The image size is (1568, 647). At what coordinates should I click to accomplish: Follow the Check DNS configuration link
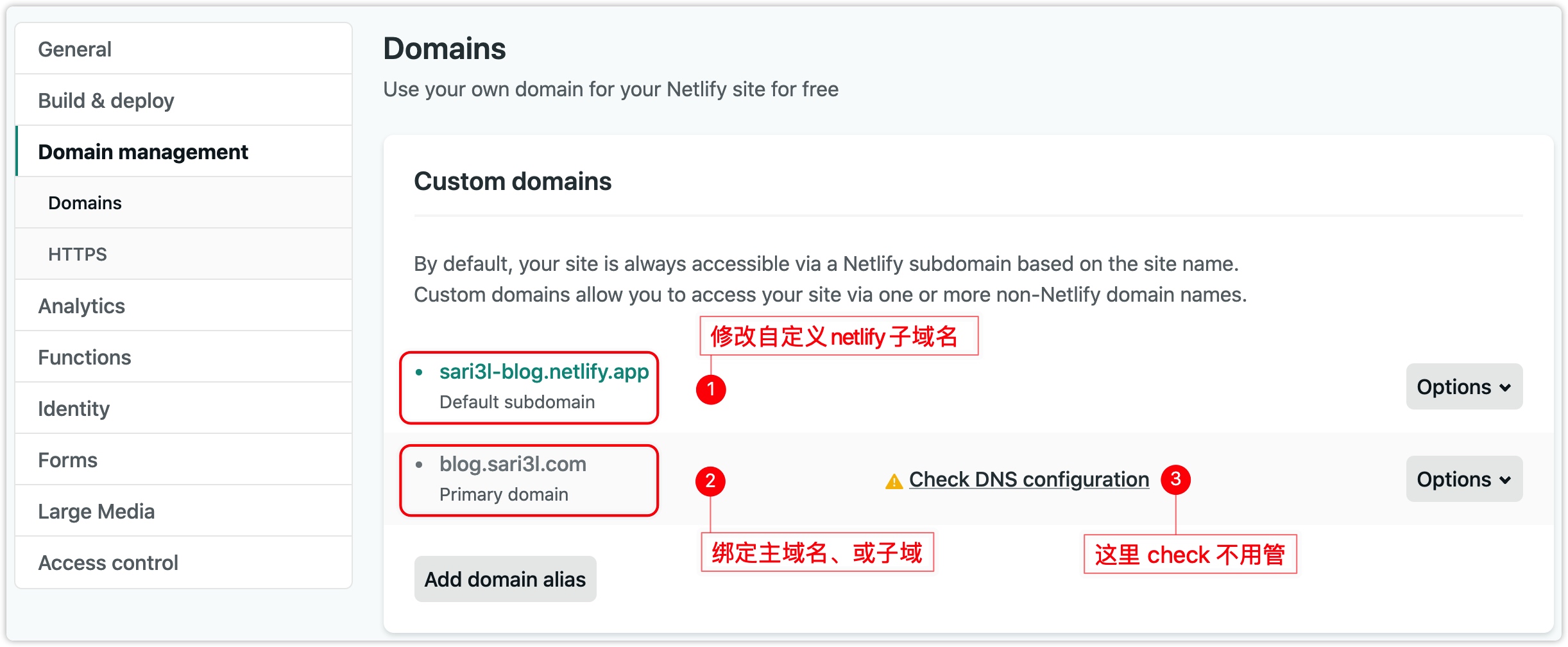(x=1028, y=479)
